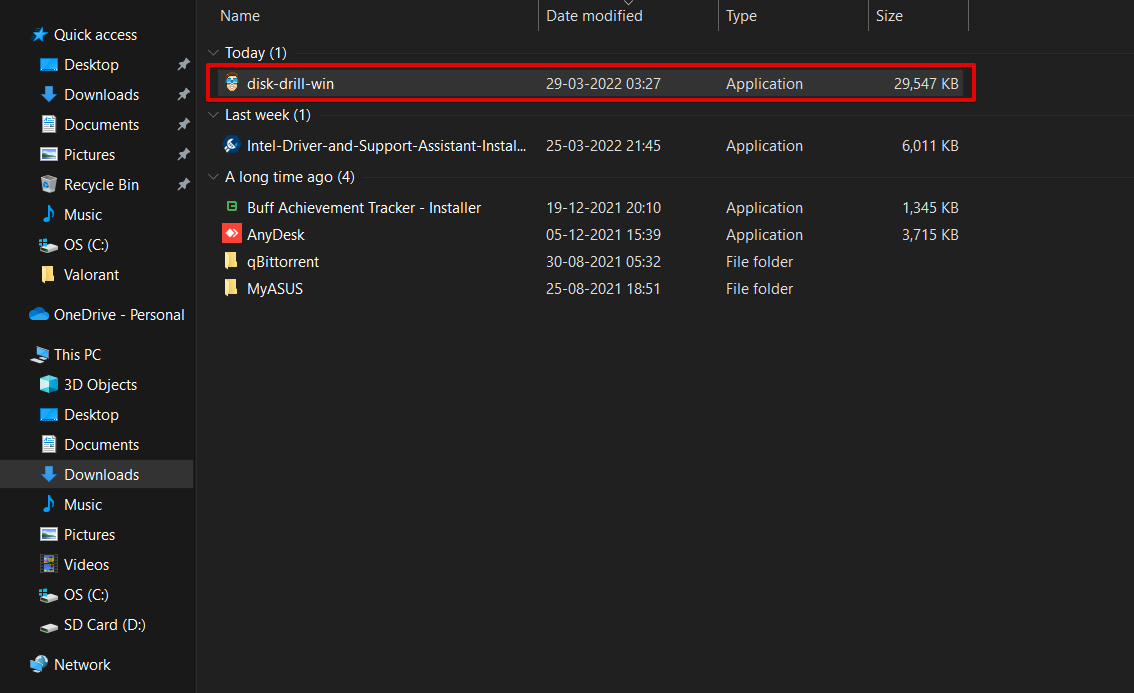
Task: Collapse the Last week (1) group chevron
Action: [213, 114]
